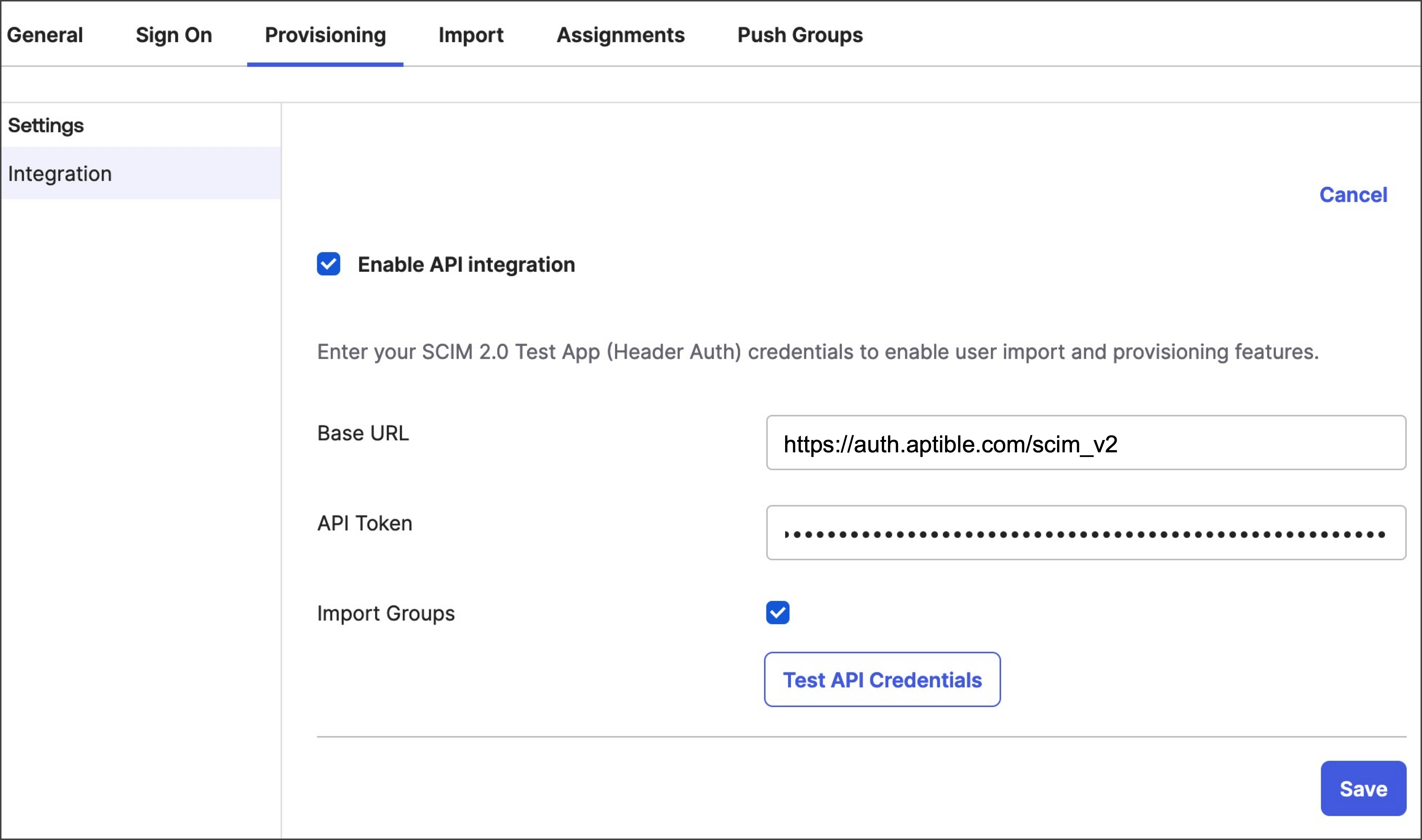Focus the Base URL input field

1085,443
